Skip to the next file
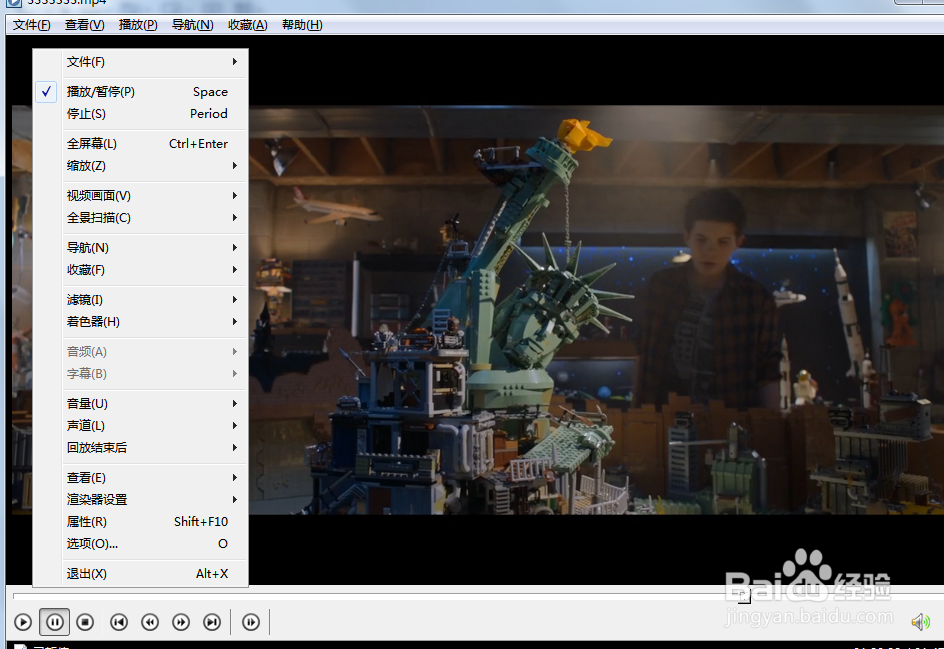Image resolution: width=944 pixels, height=649 pixels. [x=212, y=622]
